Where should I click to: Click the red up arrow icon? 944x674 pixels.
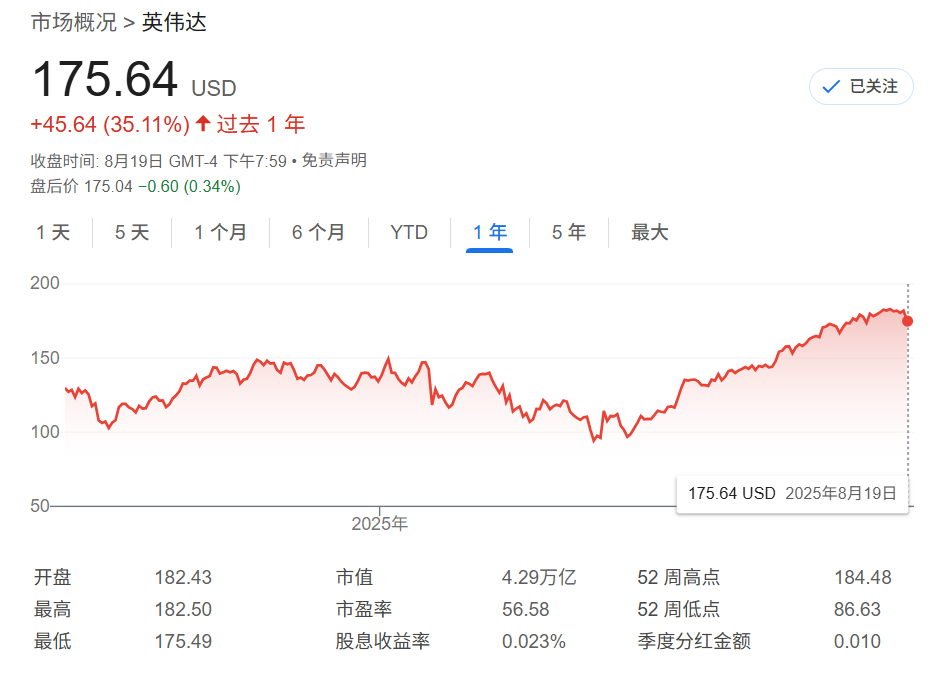203,124
